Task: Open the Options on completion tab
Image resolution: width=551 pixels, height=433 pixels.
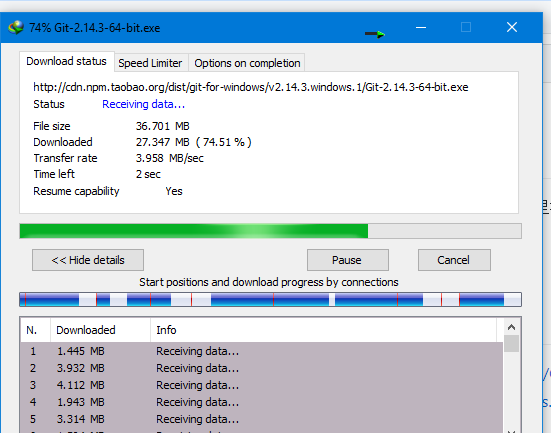Action: (247, 63)
